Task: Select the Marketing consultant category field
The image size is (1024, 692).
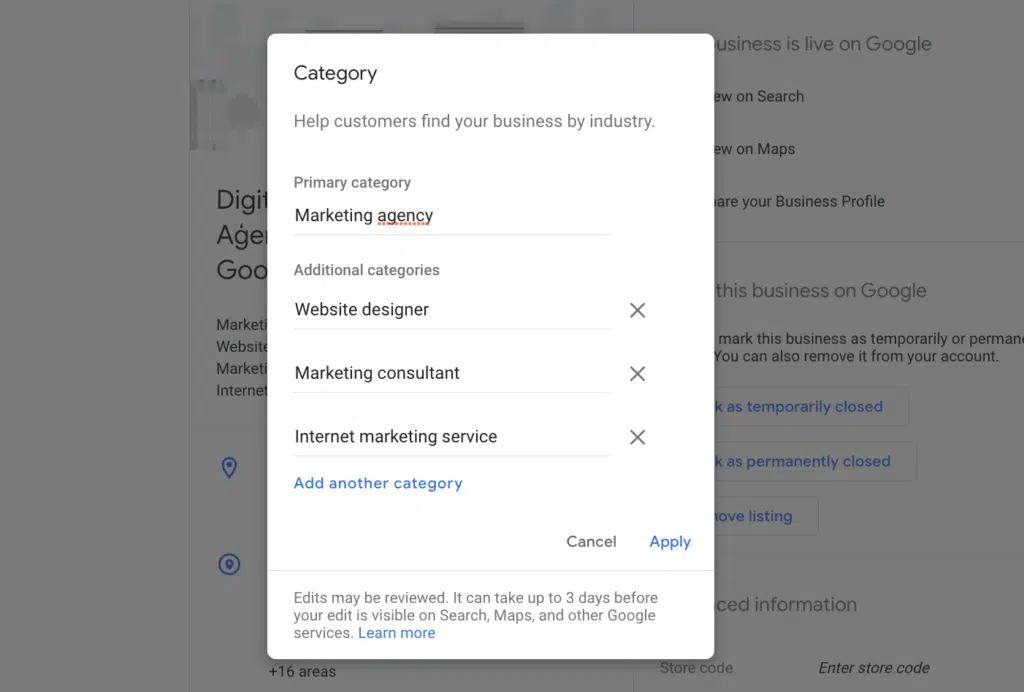Action: click(451, 373)
